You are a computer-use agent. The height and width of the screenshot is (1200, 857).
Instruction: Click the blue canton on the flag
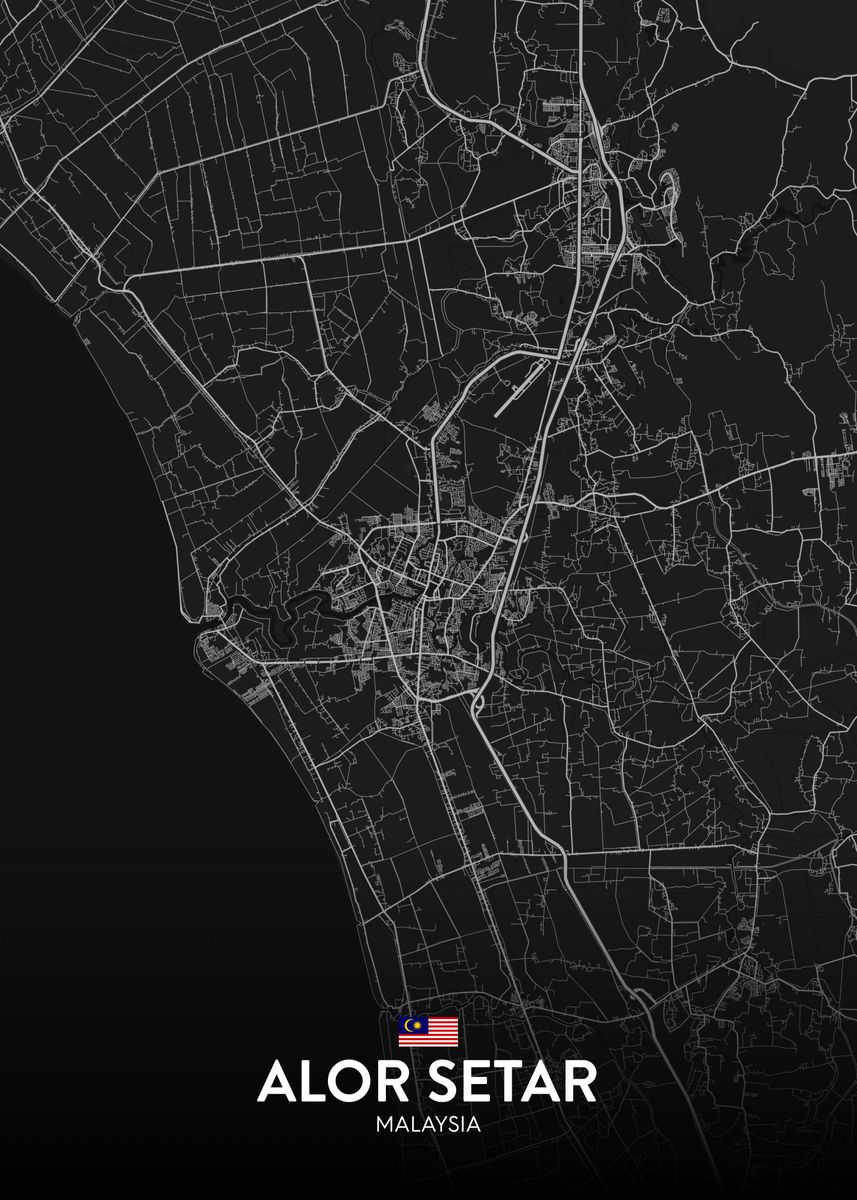click(412, 1023)
